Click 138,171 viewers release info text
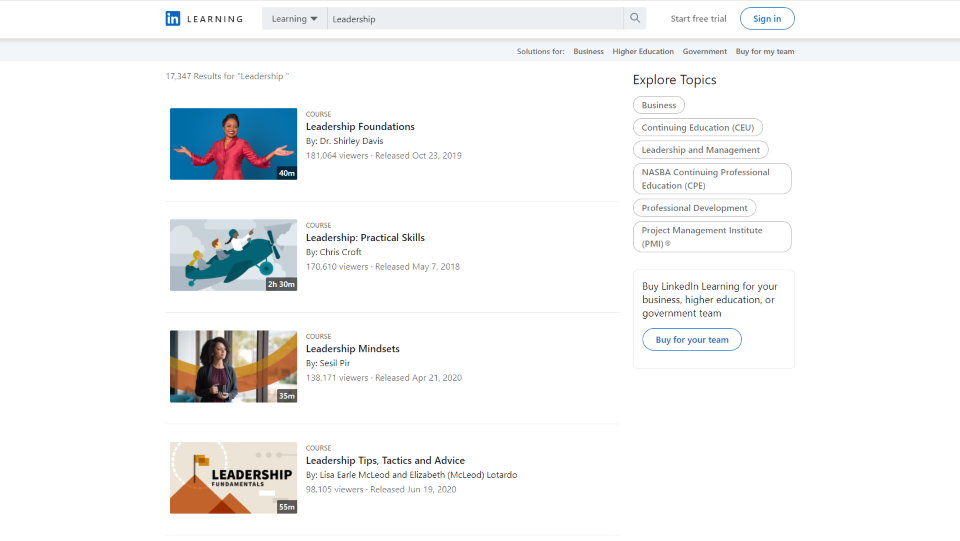This screenshot has width=960, height=541. click(384, 378)
